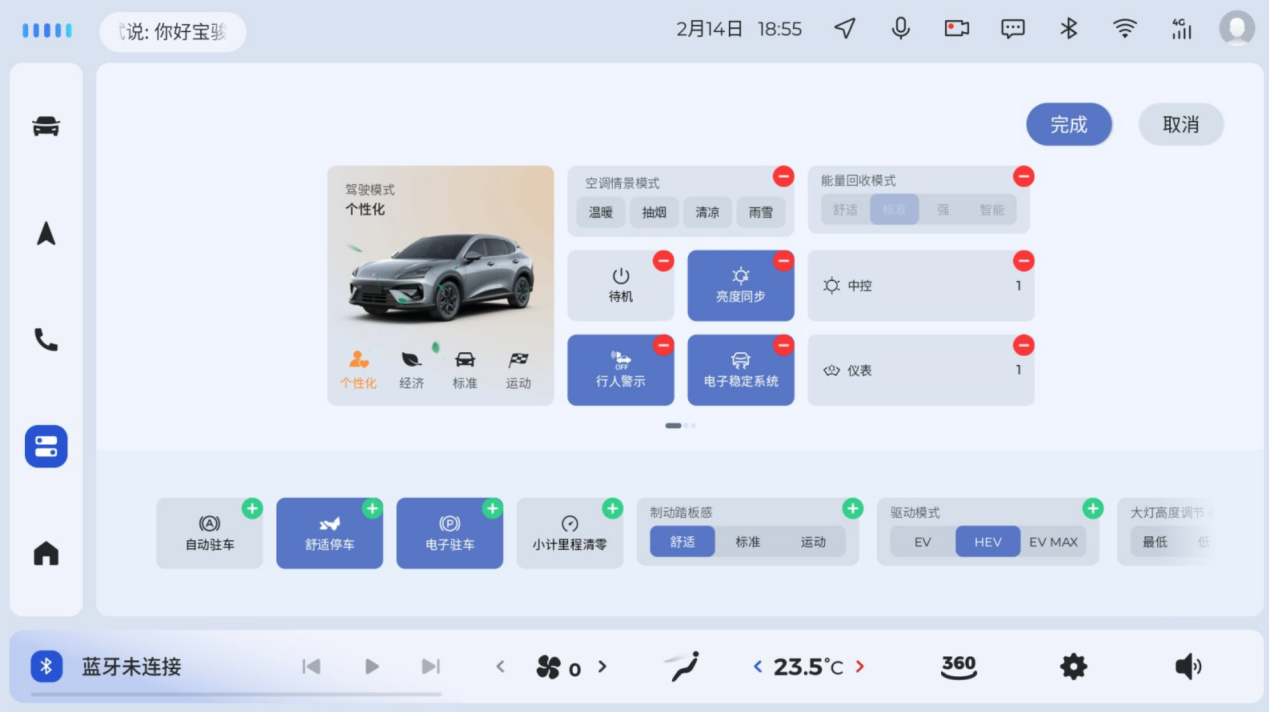Tap the 4G signal indicator

point(1181,29)
